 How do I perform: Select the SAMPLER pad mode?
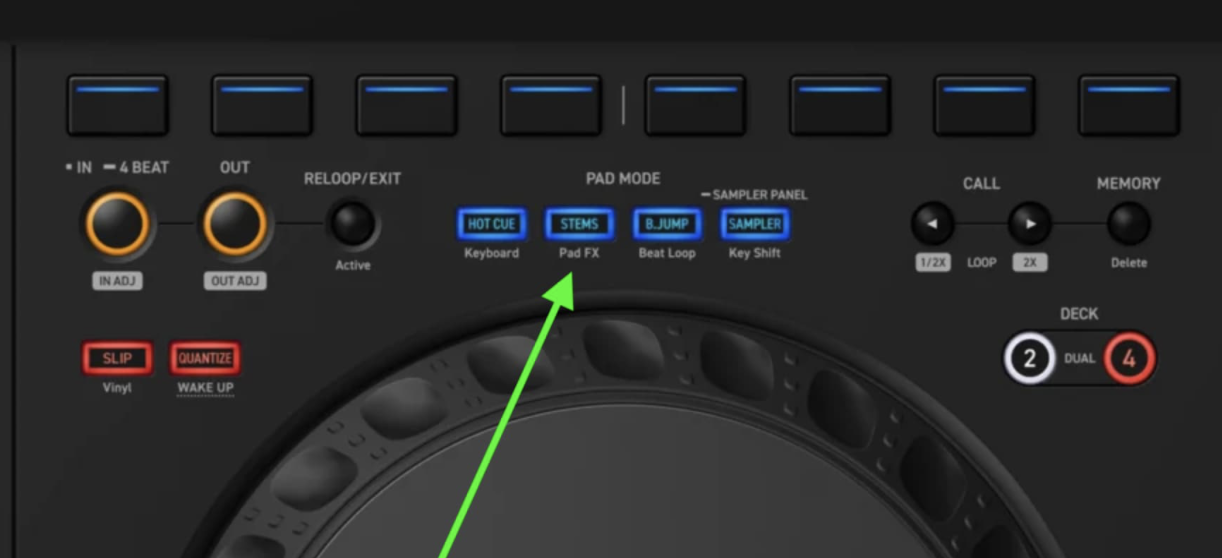click(x=755, y=224)
